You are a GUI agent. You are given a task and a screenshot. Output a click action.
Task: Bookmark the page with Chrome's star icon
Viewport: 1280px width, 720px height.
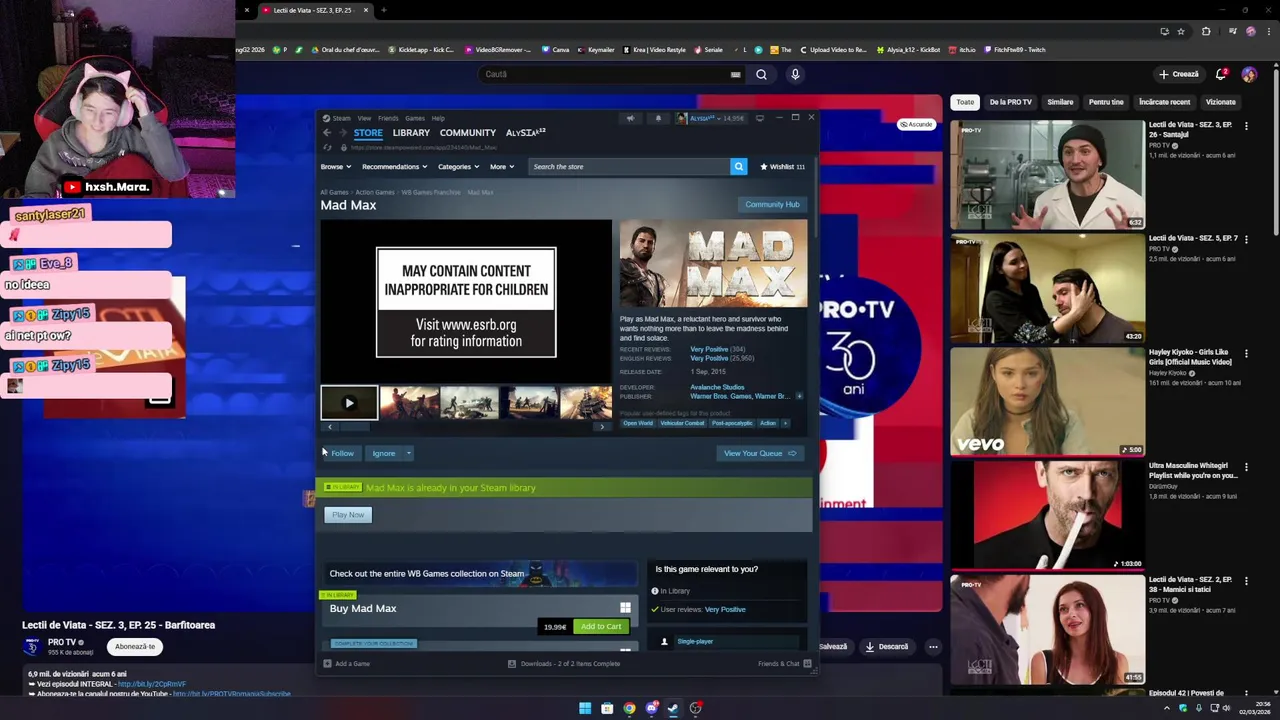point(1183,31)
